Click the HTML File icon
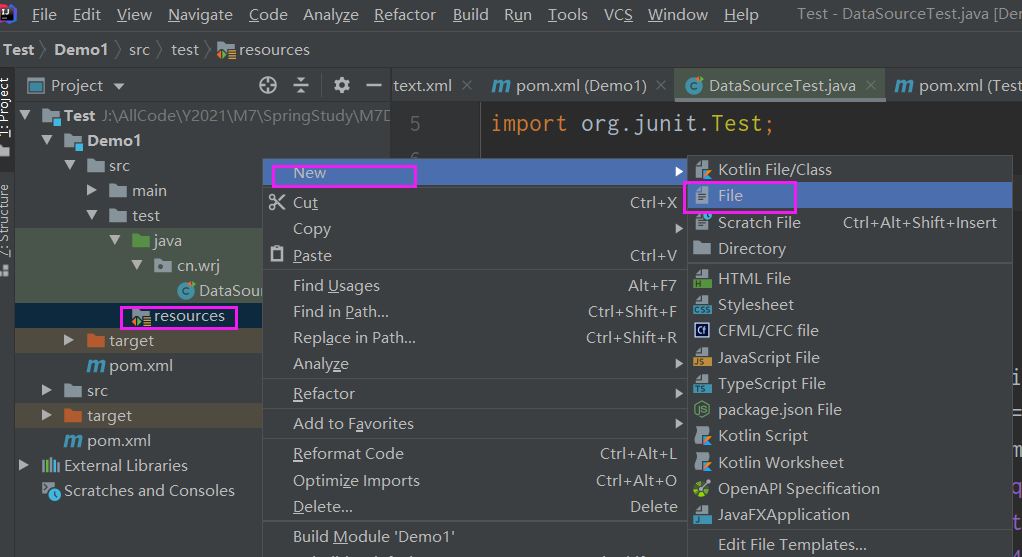This screenshot has height=557, width=1022. [x=702, y=278]
